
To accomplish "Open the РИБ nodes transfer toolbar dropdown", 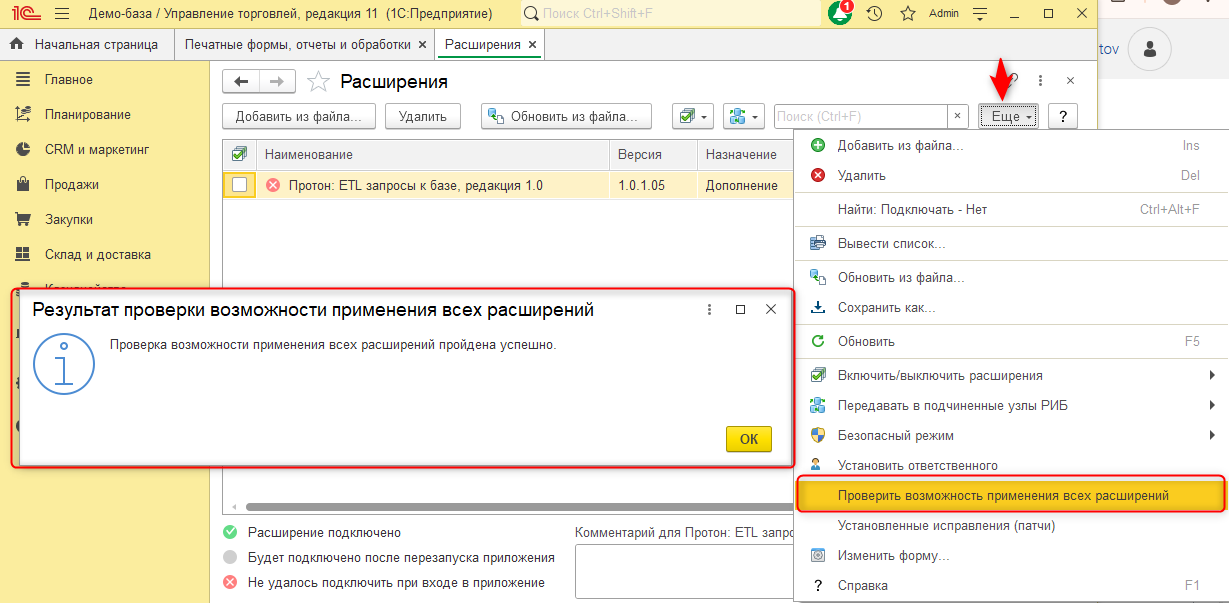I will pyautogui.click(x=745, y=116).
